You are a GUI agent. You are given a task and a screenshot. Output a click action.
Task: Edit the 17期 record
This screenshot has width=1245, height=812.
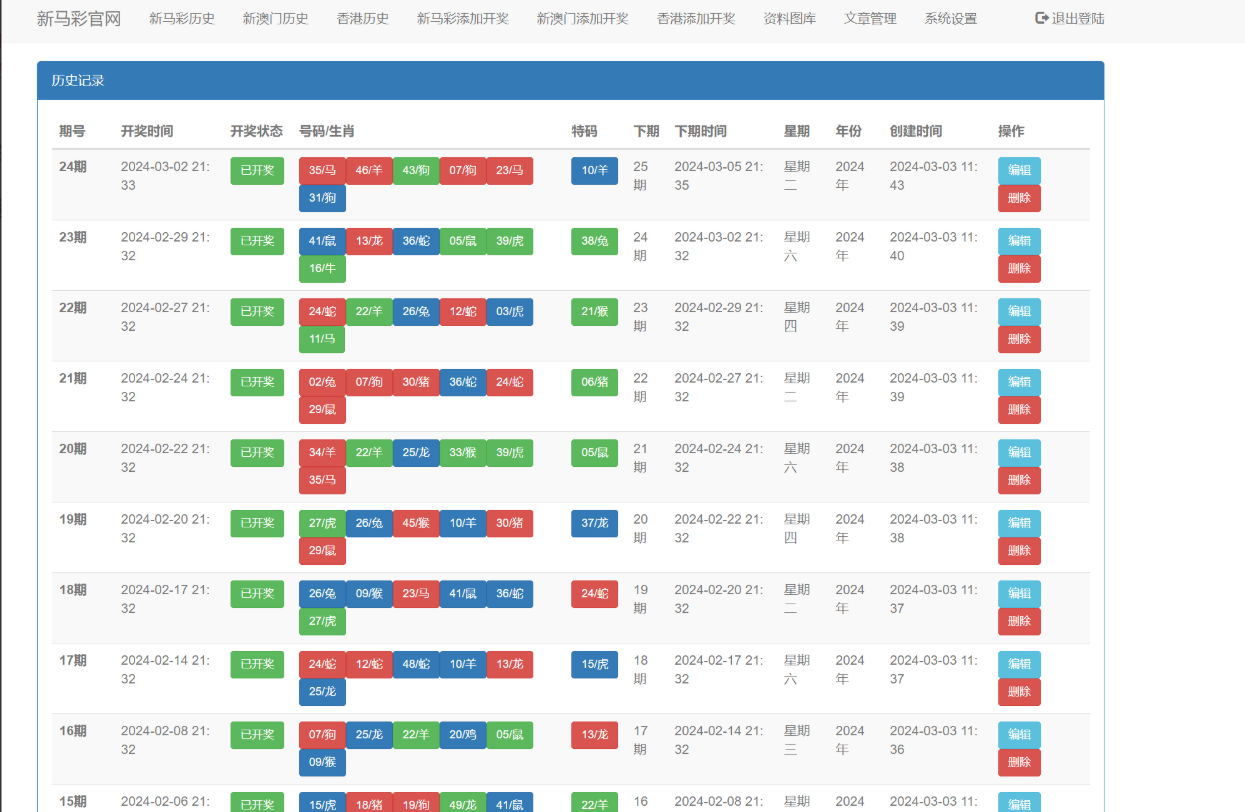1019,664
